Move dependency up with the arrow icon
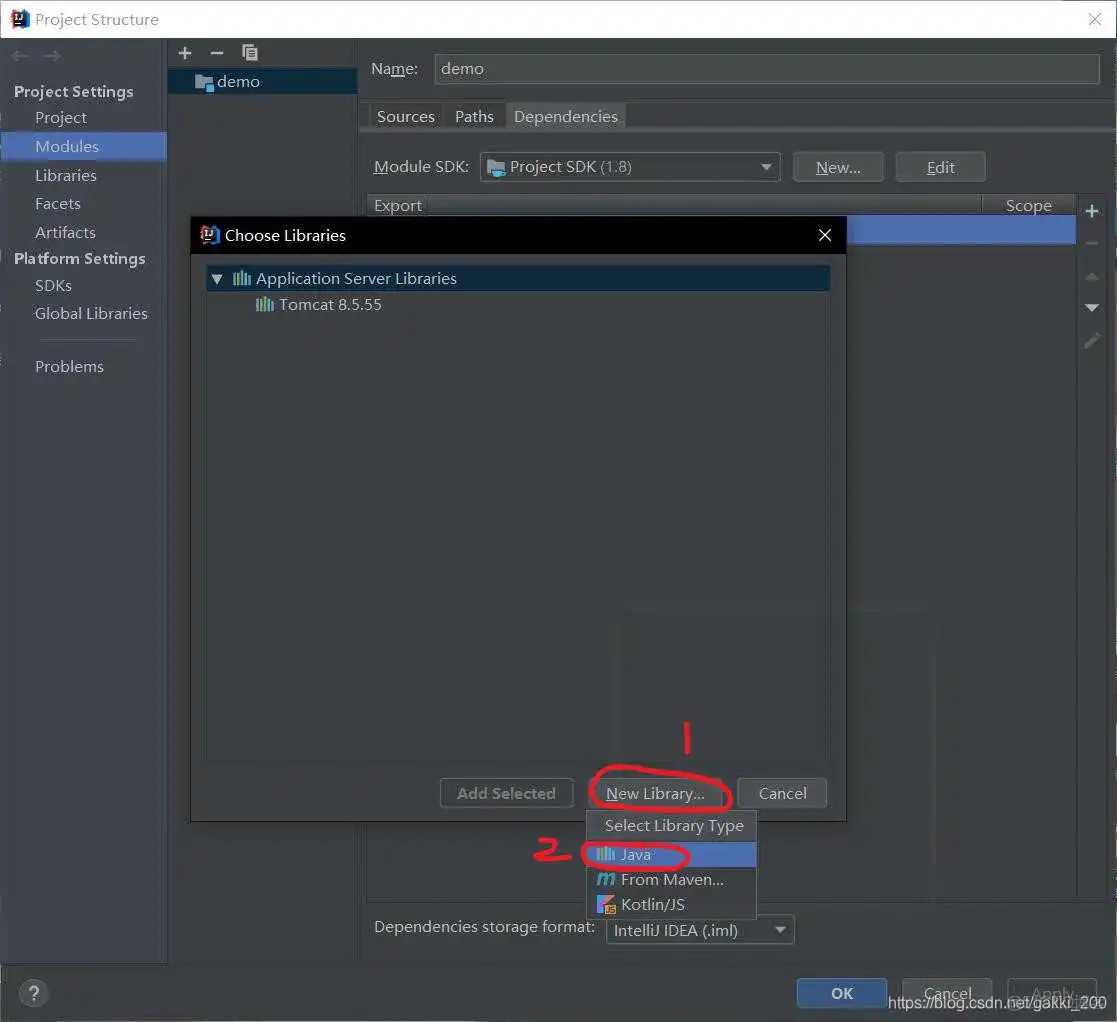 (1092, 276)
